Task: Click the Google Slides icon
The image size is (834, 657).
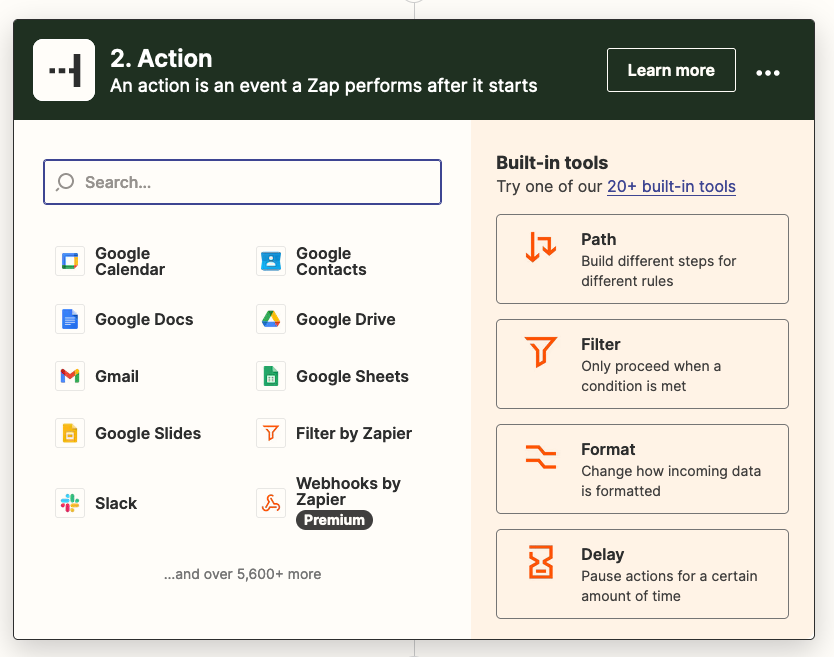Action: [70, 433]
